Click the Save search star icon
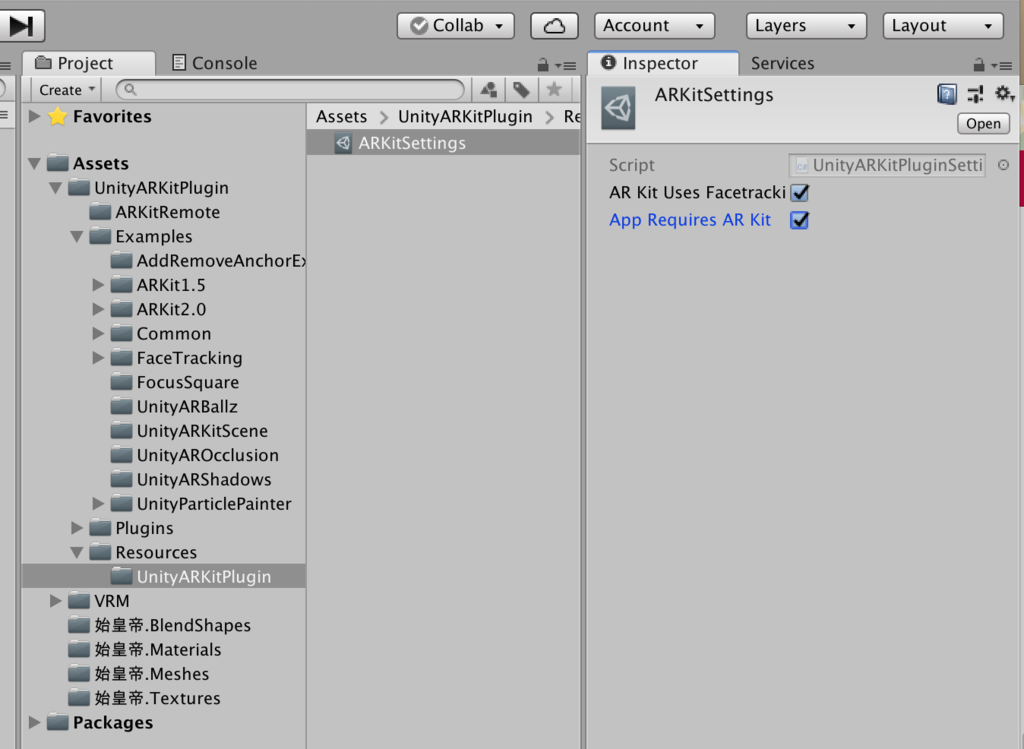Screen dimensions: 1024x749 pos(554,89)
